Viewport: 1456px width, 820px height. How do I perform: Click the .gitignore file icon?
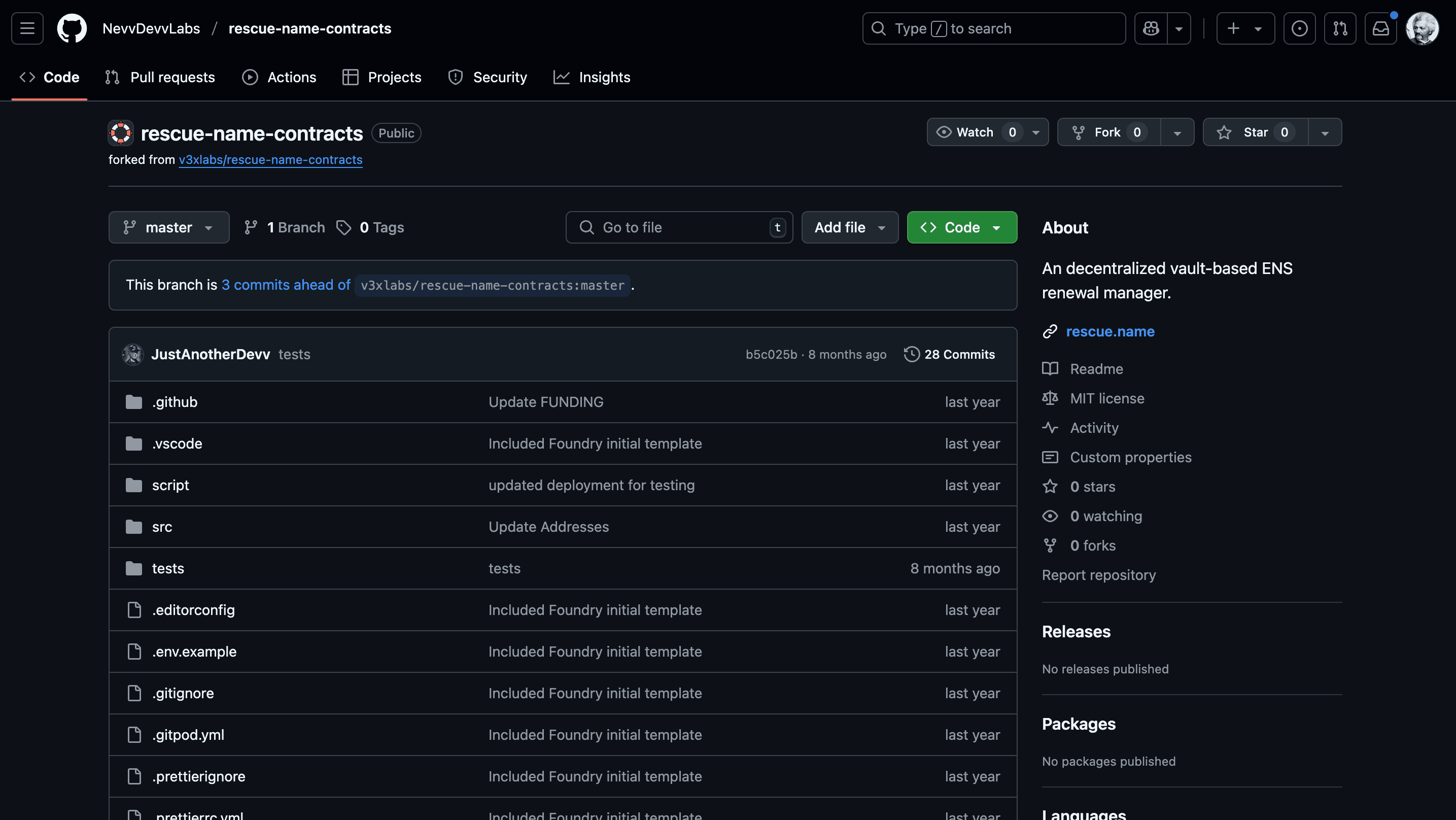(x=134, y=693)
